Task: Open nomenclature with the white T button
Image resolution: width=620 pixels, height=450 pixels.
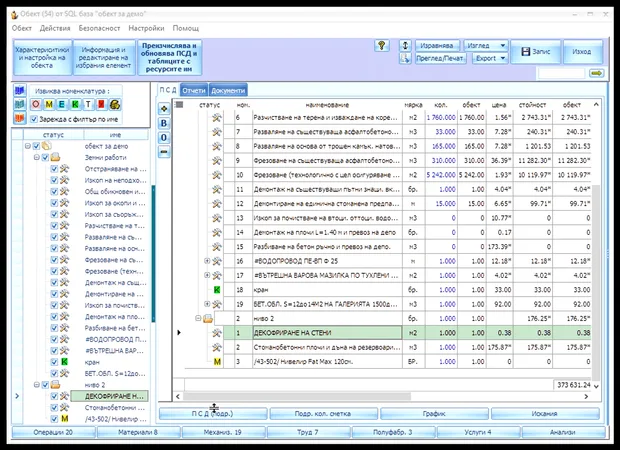Action: [88, 104]
